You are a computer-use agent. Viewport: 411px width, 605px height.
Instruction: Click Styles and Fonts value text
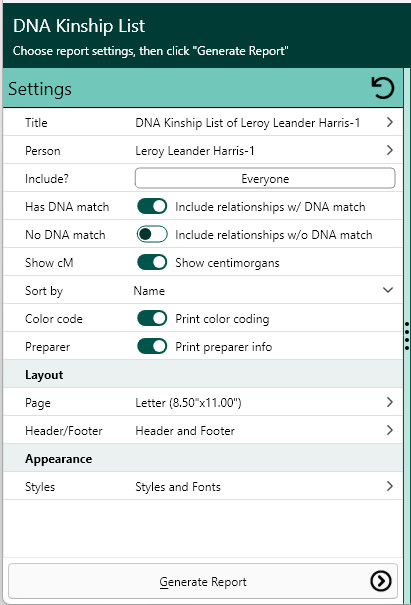[x=178, y=487]
